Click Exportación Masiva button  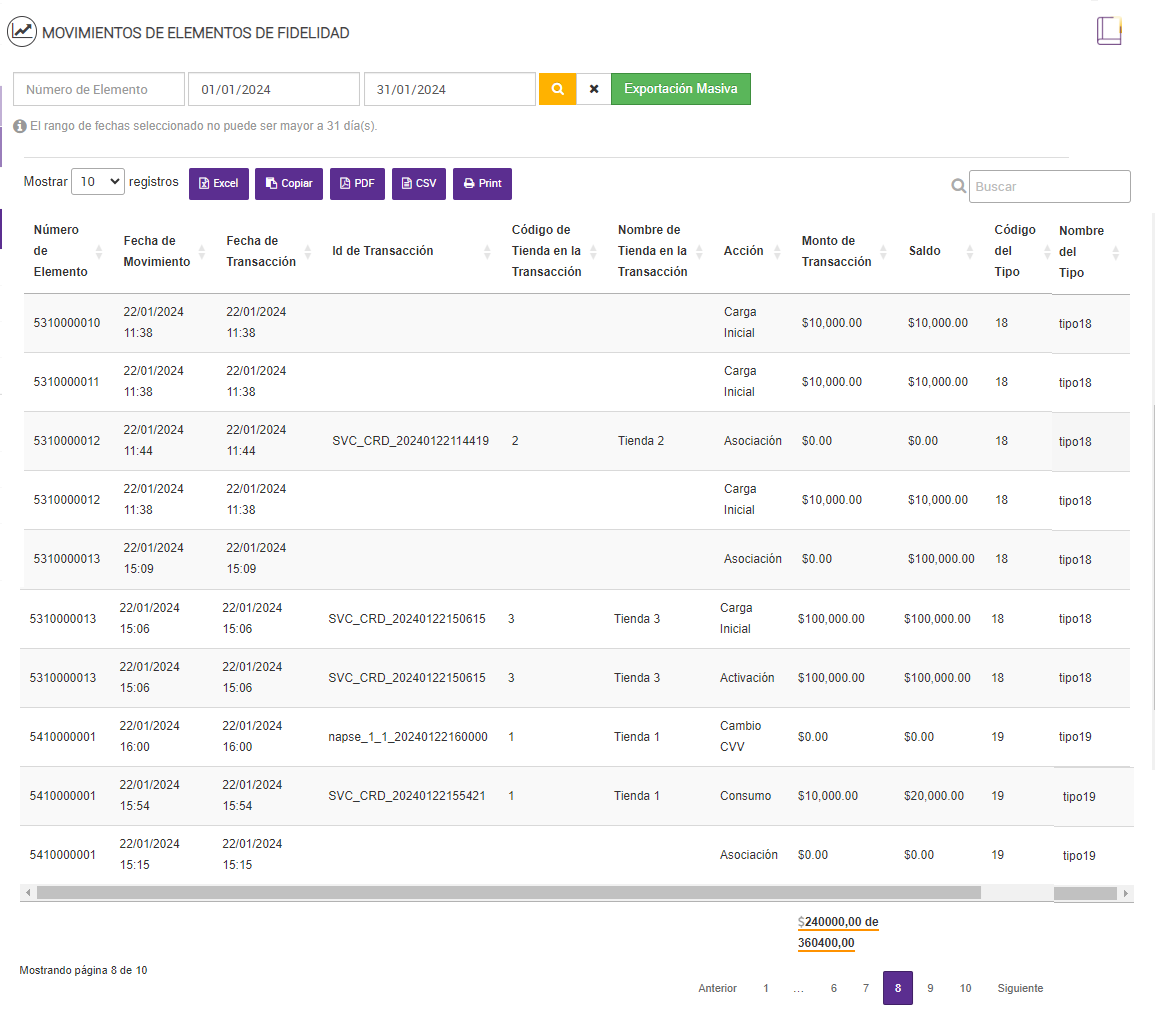click(680, 89)
